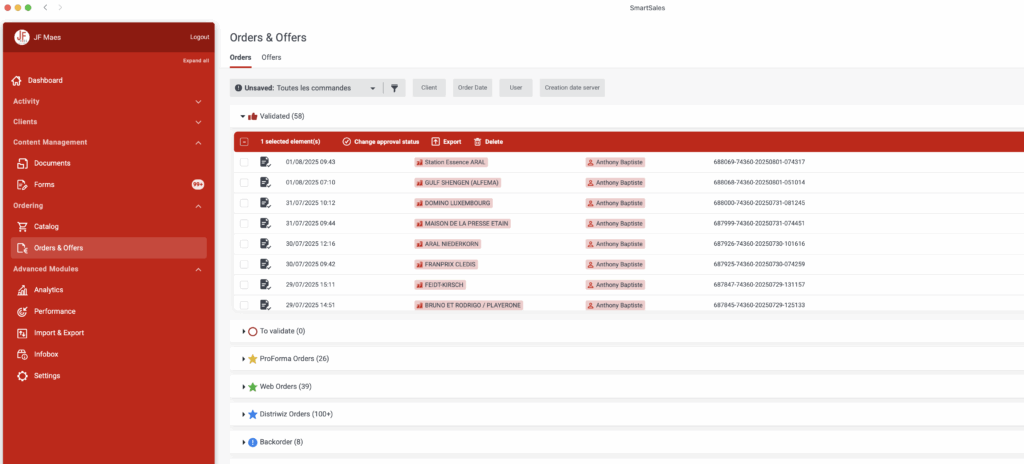The image size is (1024, 464).
Task: Open order document icon for Station Essence ARAL
Action: pos(265,162)
